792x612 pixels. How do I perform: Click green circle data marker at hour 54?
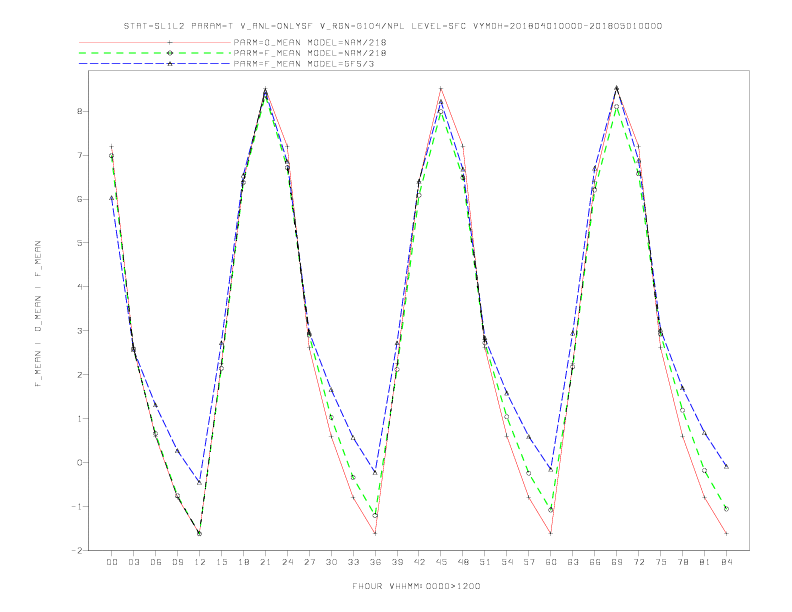point(507,417)
